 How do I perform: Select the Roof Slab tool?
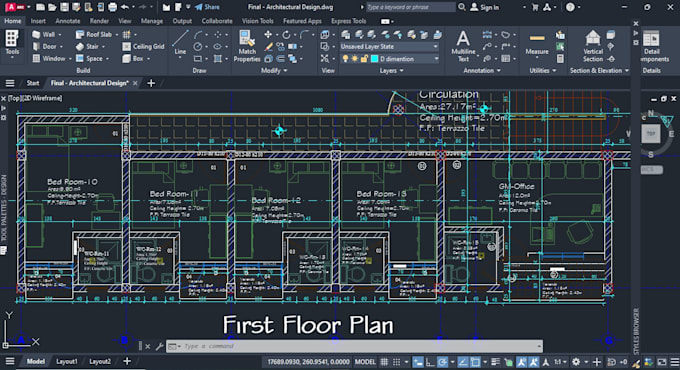(94, 34)
